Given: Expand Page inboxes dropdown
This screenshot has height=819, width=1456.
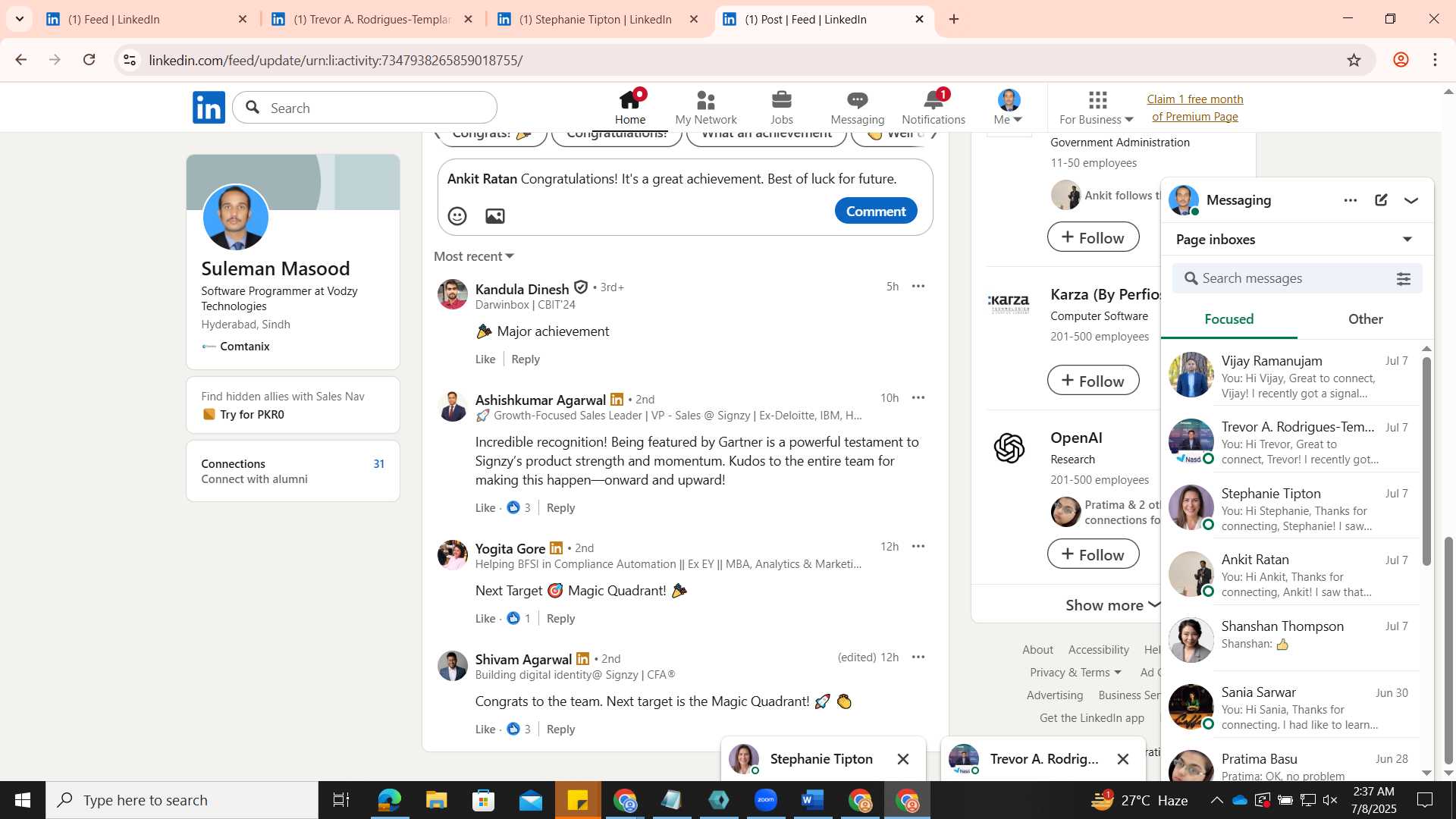Looking at the screenshot, I should click(x=1407, y=240).
